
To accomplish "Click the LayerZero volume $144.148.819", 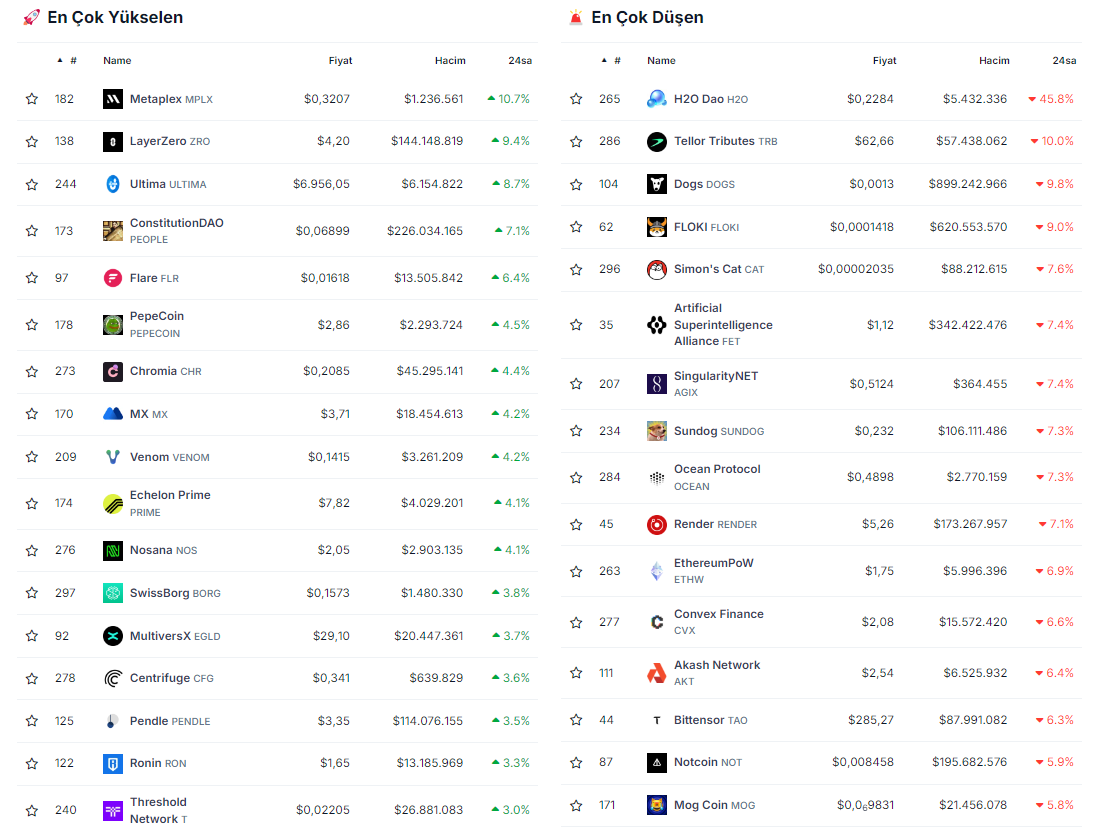I will (x=427, y=142).
